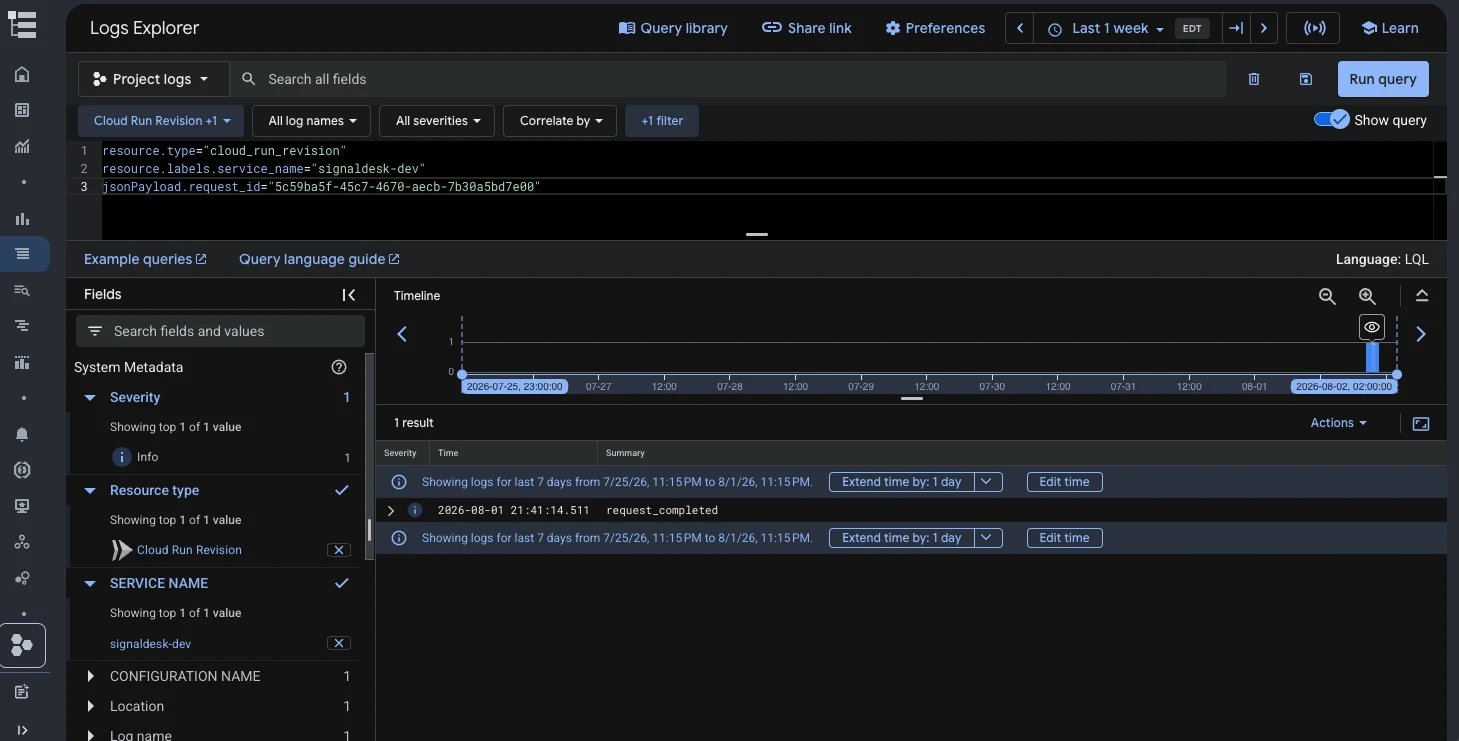Open Alerting via the bell icon

[x=22, y=434]
